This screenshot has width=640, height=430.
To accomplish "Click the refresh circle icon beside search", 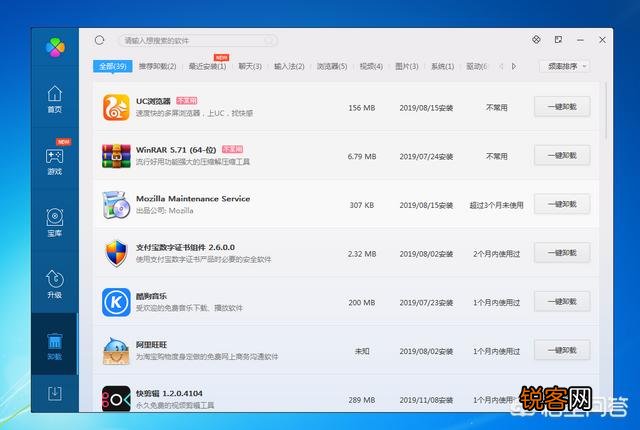I will coord(100,40).
